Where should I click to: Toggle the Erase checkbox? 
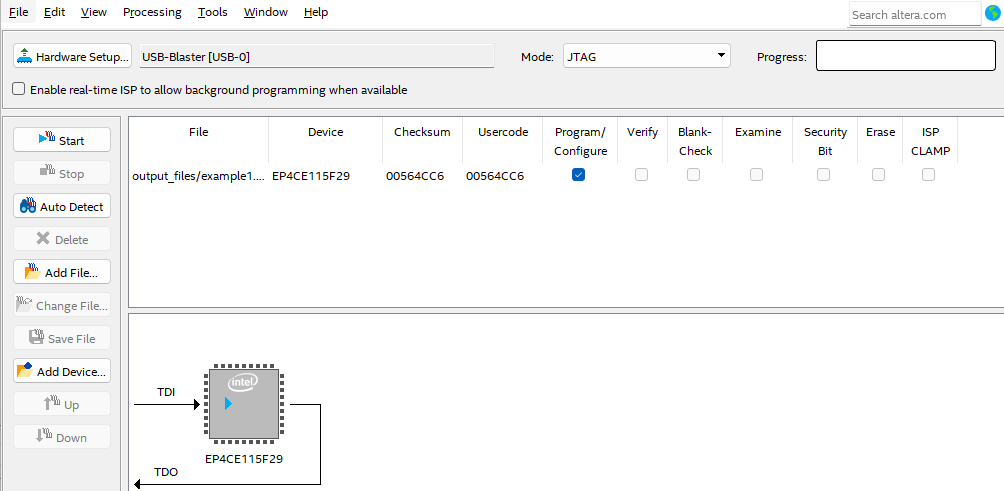click(x=878, y=175)
